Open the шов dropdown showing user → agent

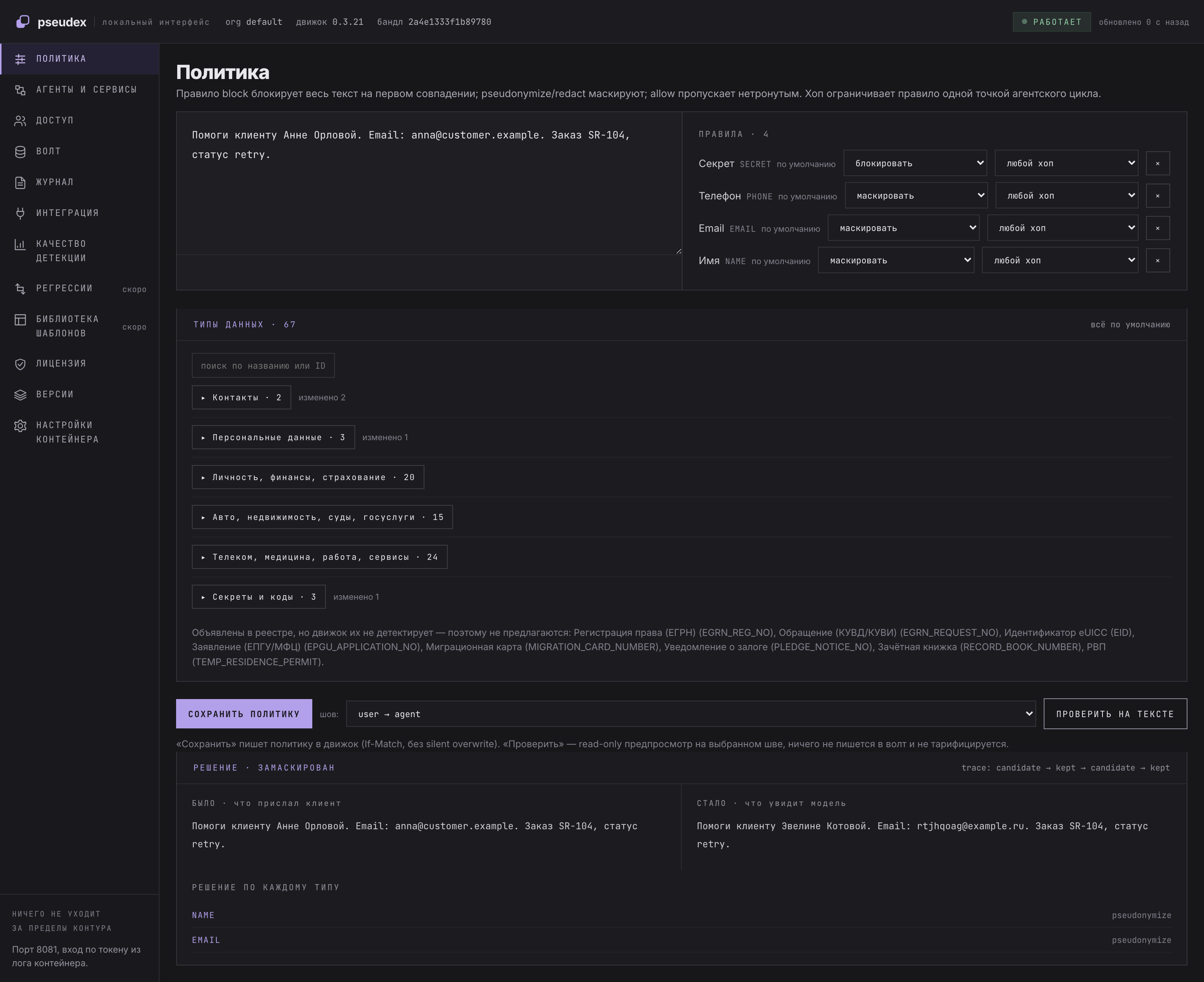[690, 714]
